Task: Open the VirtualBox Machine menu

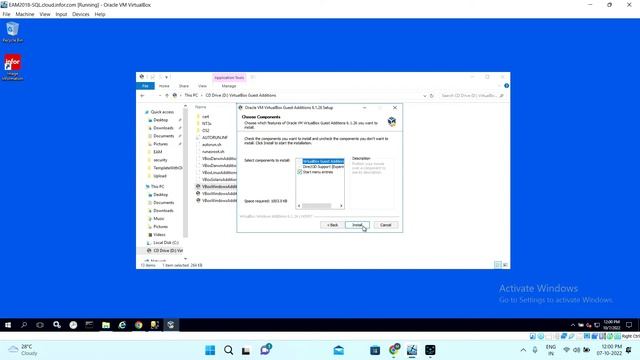Action: [x=25, y=14]
